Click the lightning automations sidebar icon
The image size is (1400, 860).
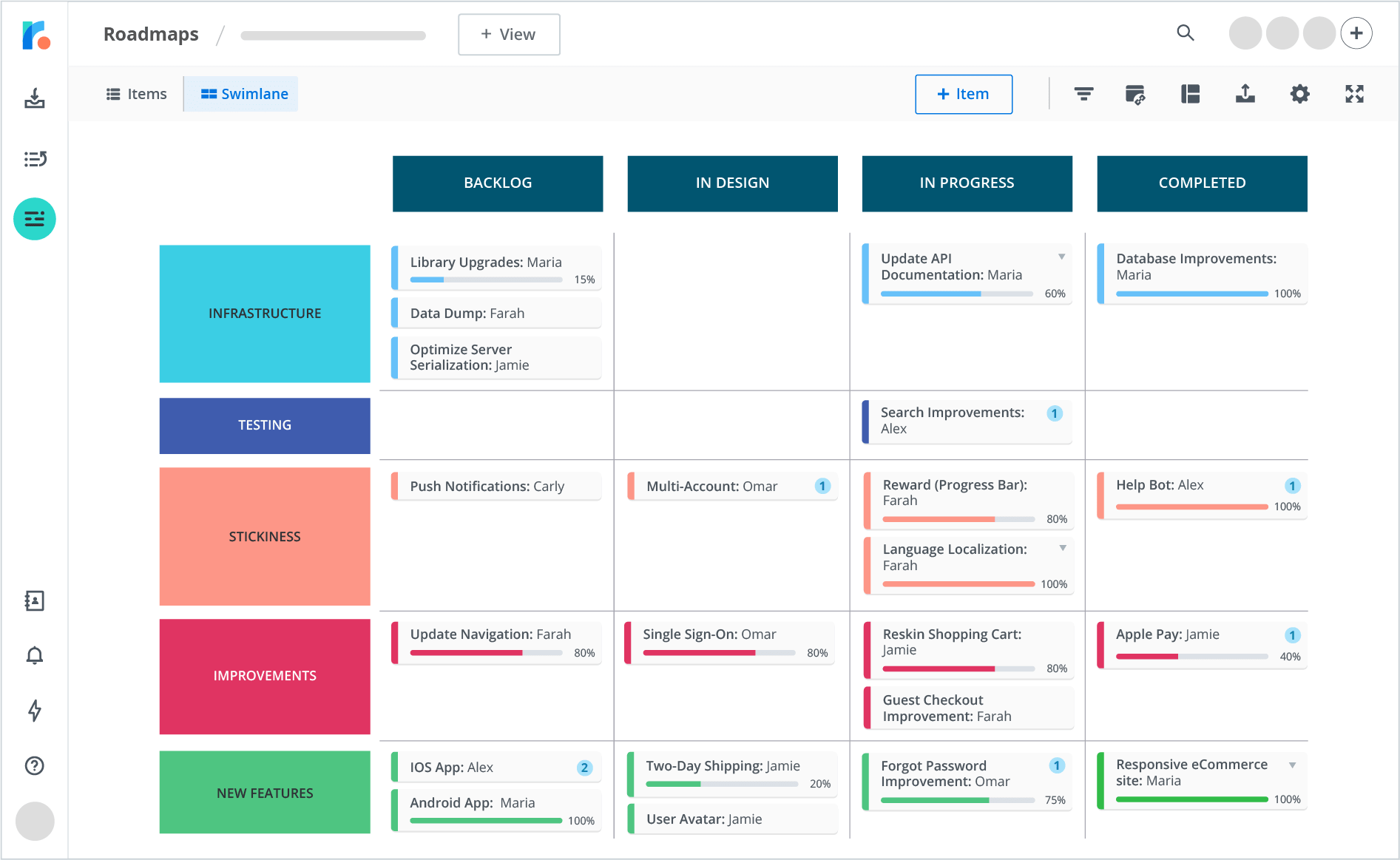pyautogui.click(x=34, y=711)
